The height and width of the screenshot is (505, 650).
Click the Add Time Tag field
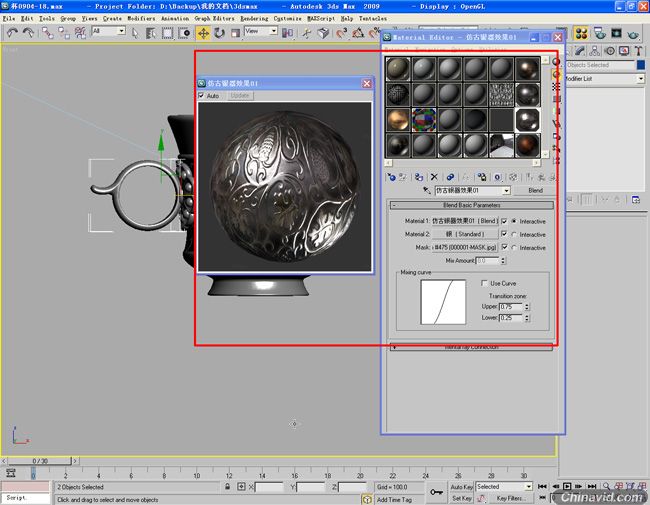pyautogui.click(x=394, y=500)
